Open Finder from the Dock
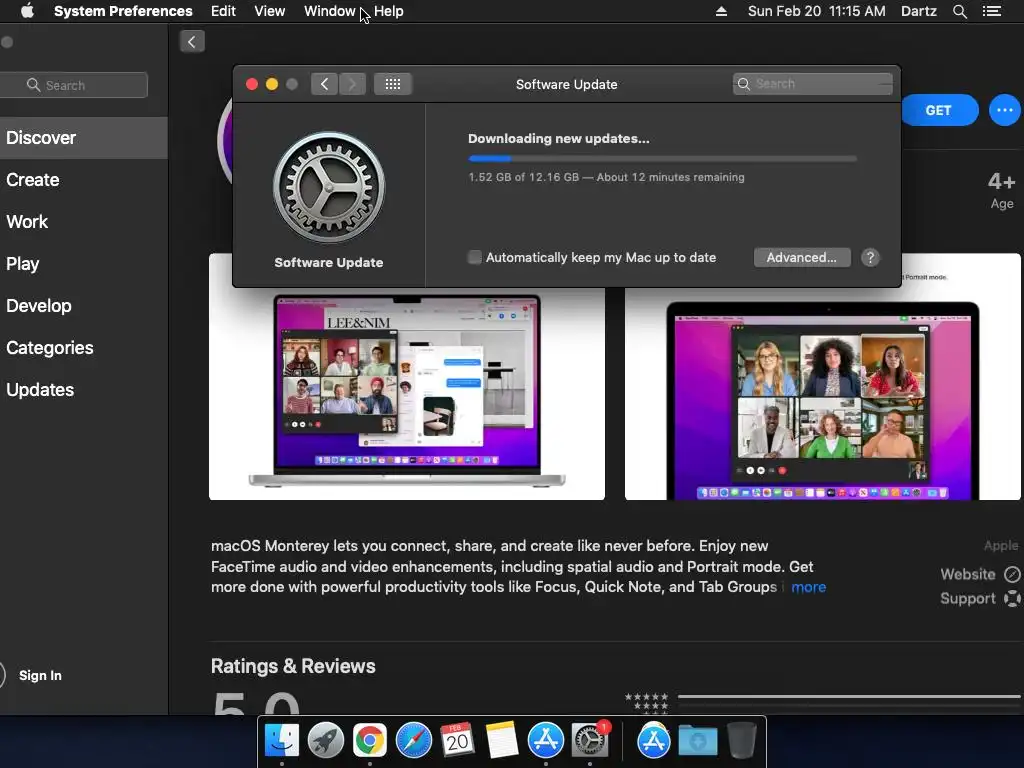 [281, 741]
